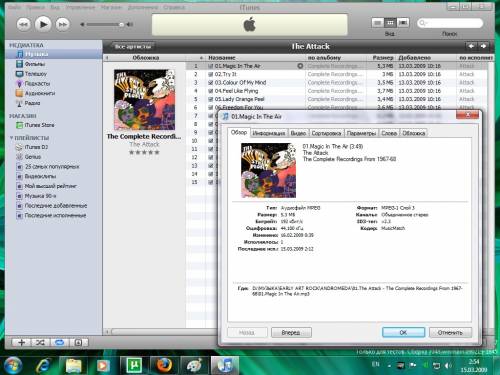The image size is (500, 375).
Task: Add a new playlist with the plus button
Action: 21,342
